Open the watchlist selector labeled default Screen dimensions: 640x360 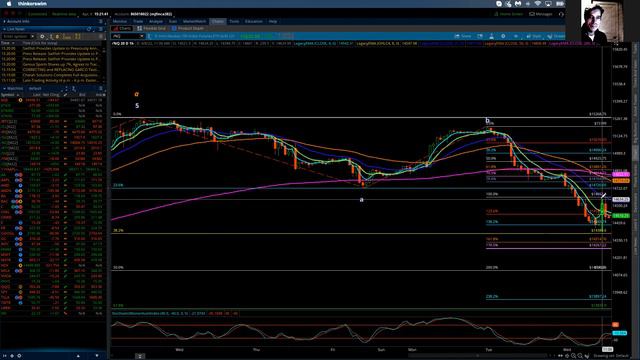35,88
